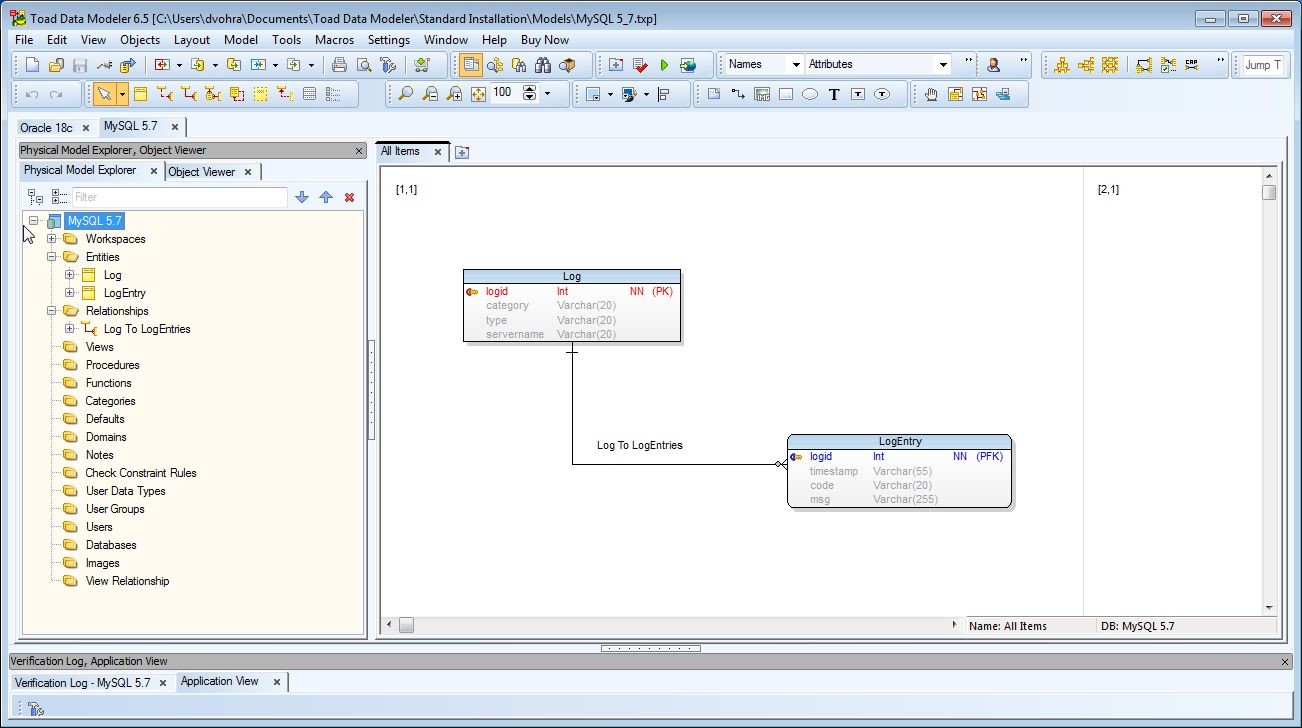This screenshot has height=728, width=1302.
Task: Click the green Run arrow icon
Action: click(x=664, y=65)
